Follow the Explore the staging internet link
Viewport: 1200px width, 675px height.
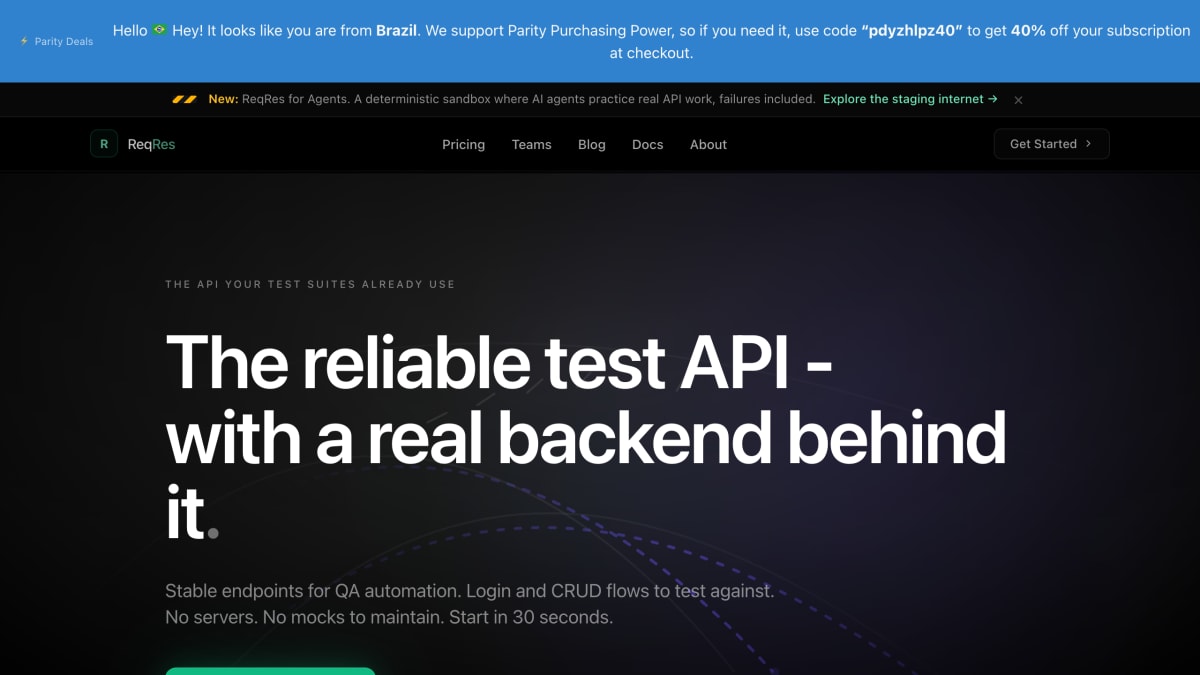click(x=910, y=99)
